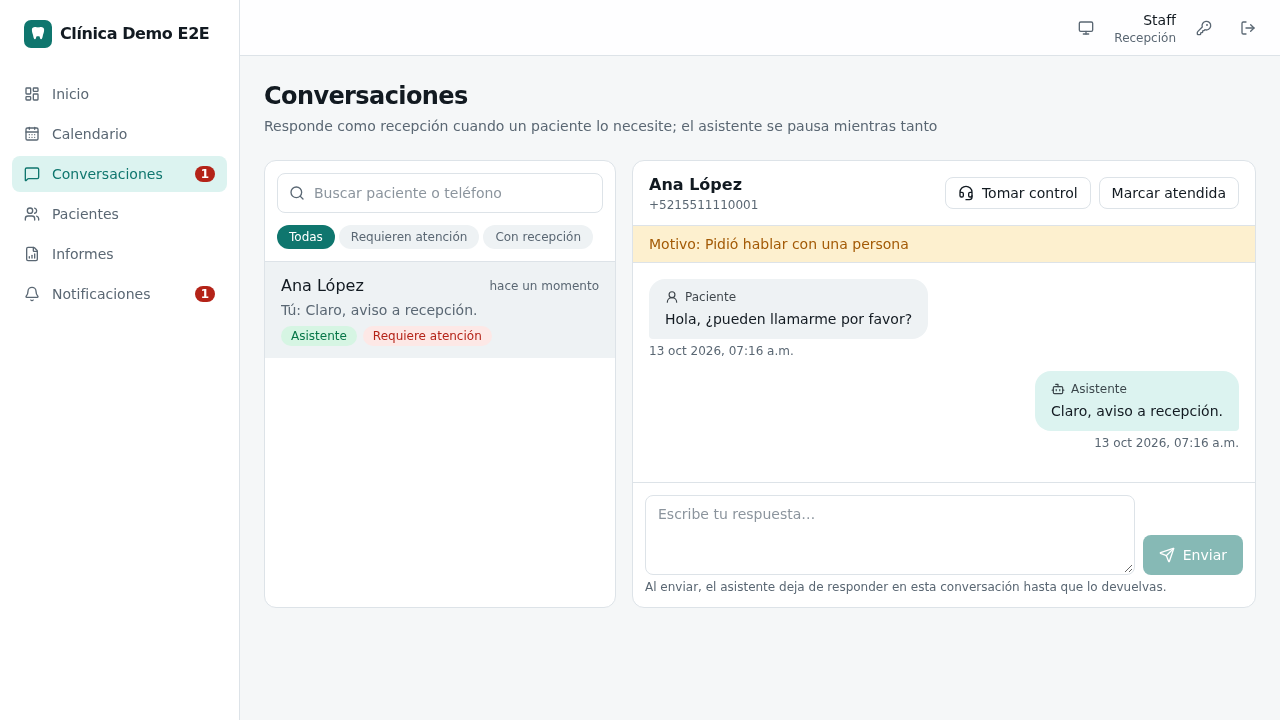Select the Todas filter chip
The height and width of the screenshot is (720, 1280).
pyautogui.click(x=306, y=237)
